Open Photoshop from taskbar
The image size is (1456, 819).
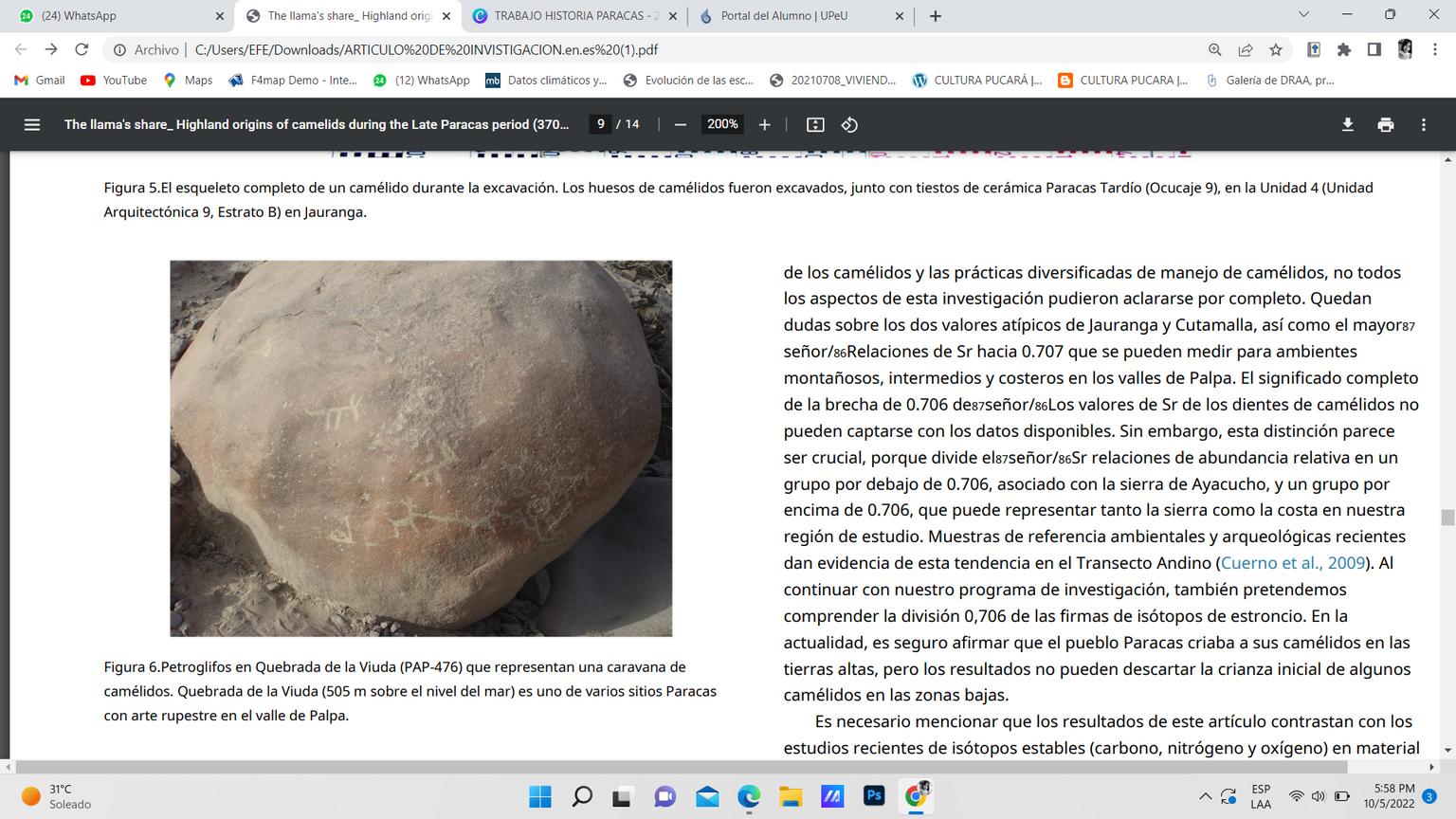click(x=874, y=796)
